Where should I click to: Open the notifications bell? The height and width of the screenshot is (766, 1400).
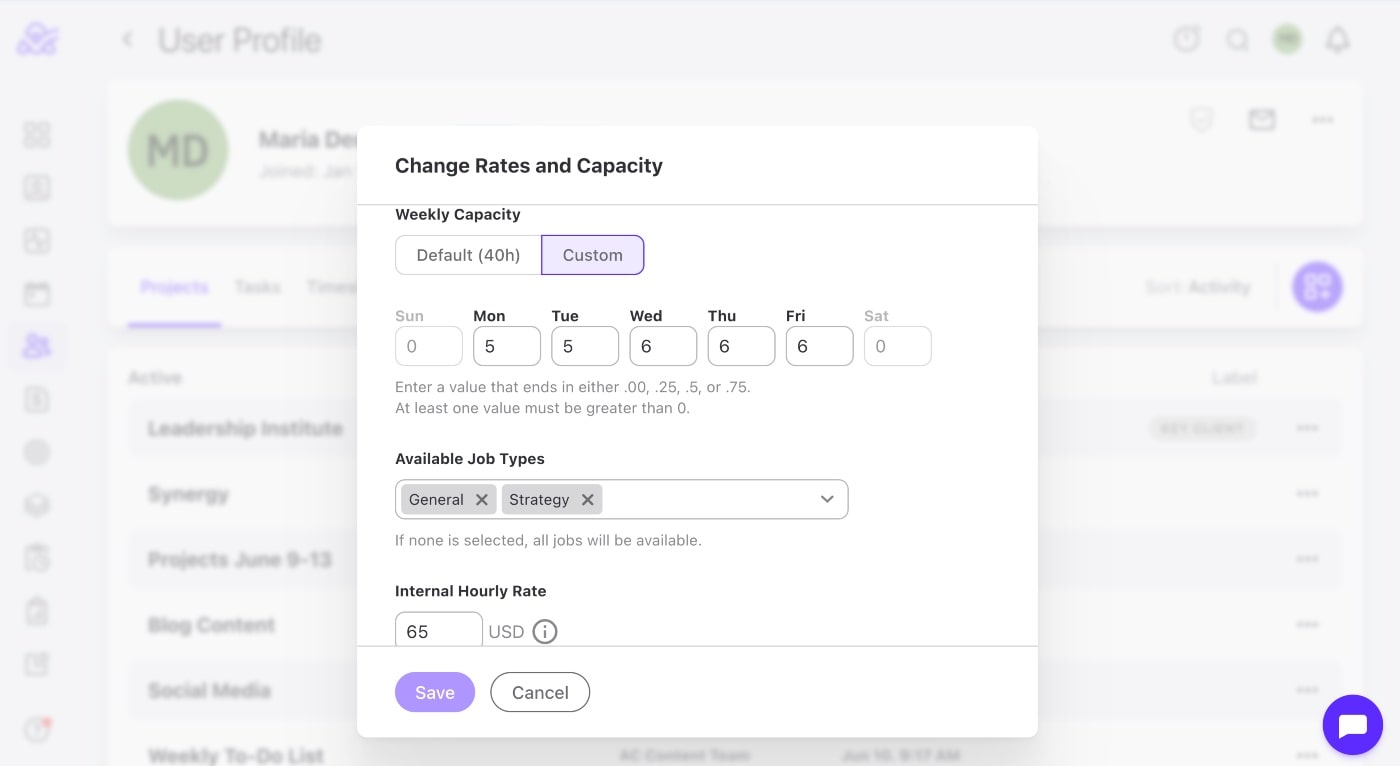[x=1337, y=40]
